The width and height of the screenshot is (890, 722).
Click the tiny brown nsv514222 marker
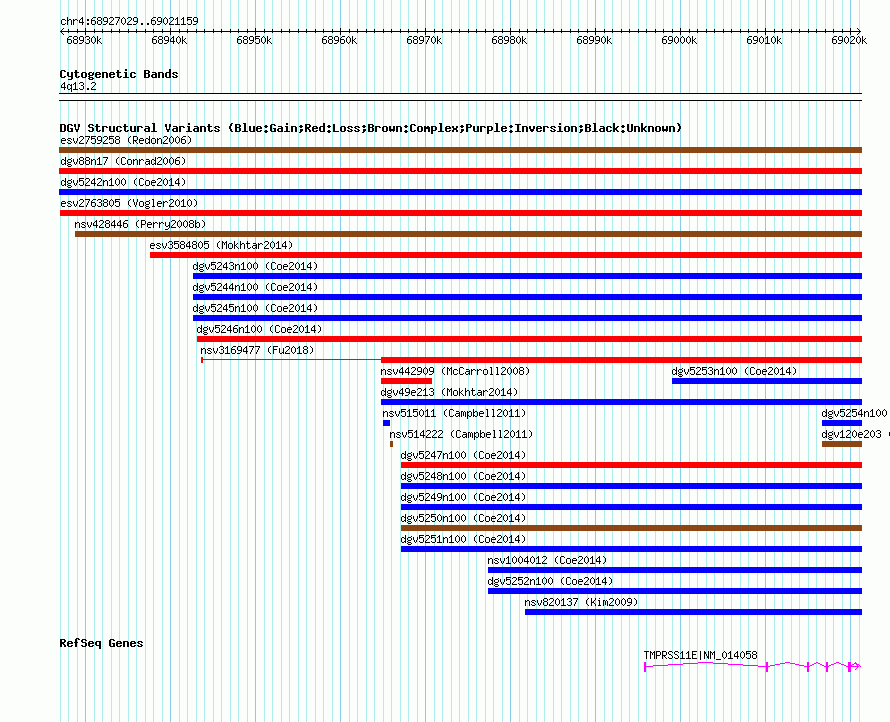[392, 444]
